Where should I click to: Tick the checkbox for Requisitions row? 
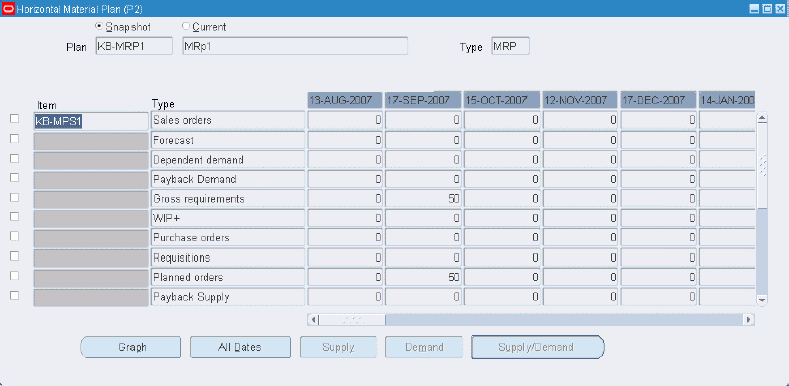click(15, 256)
